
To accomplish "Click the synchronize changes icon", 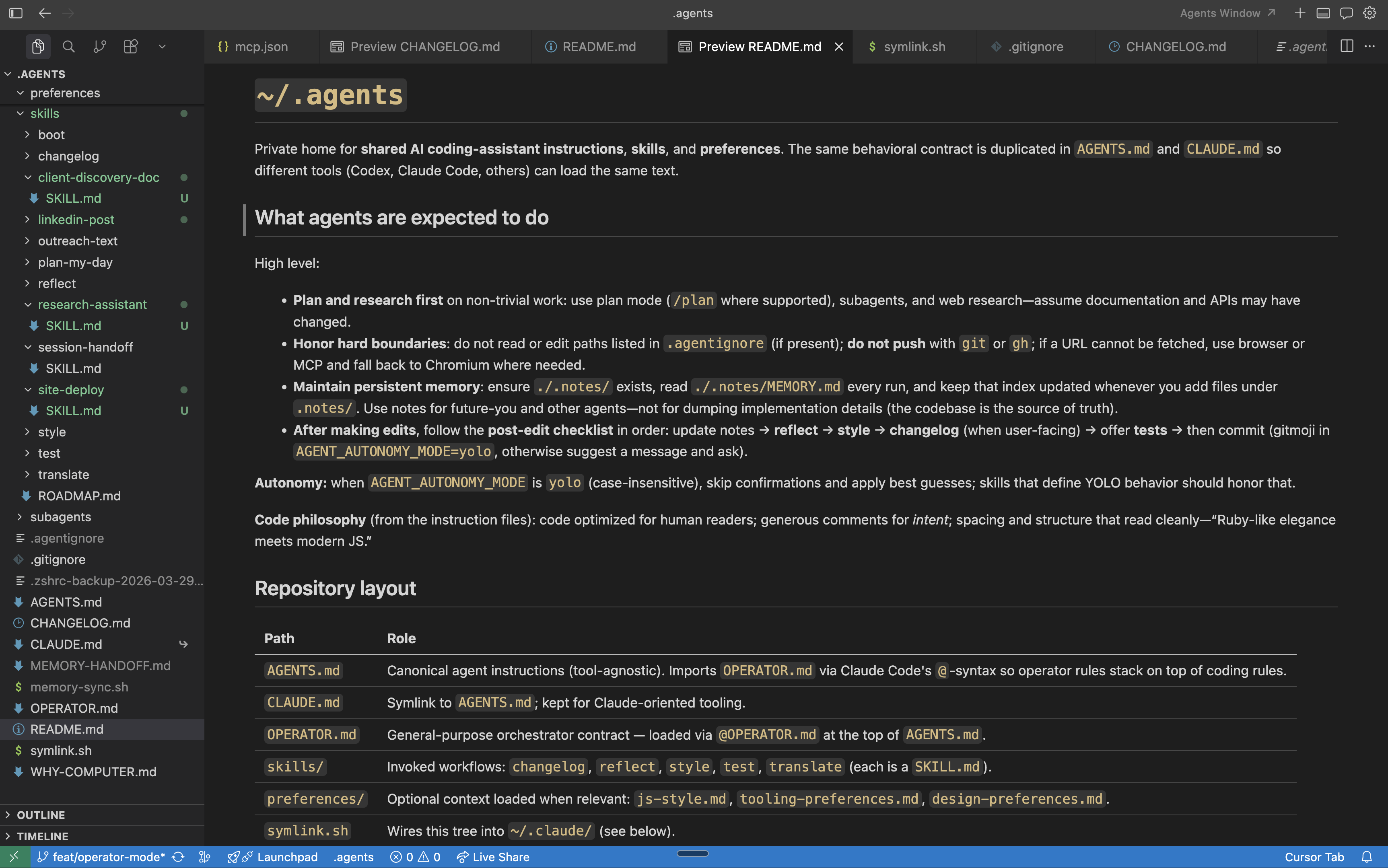I will pyautogui.click(x=178, y=857).
